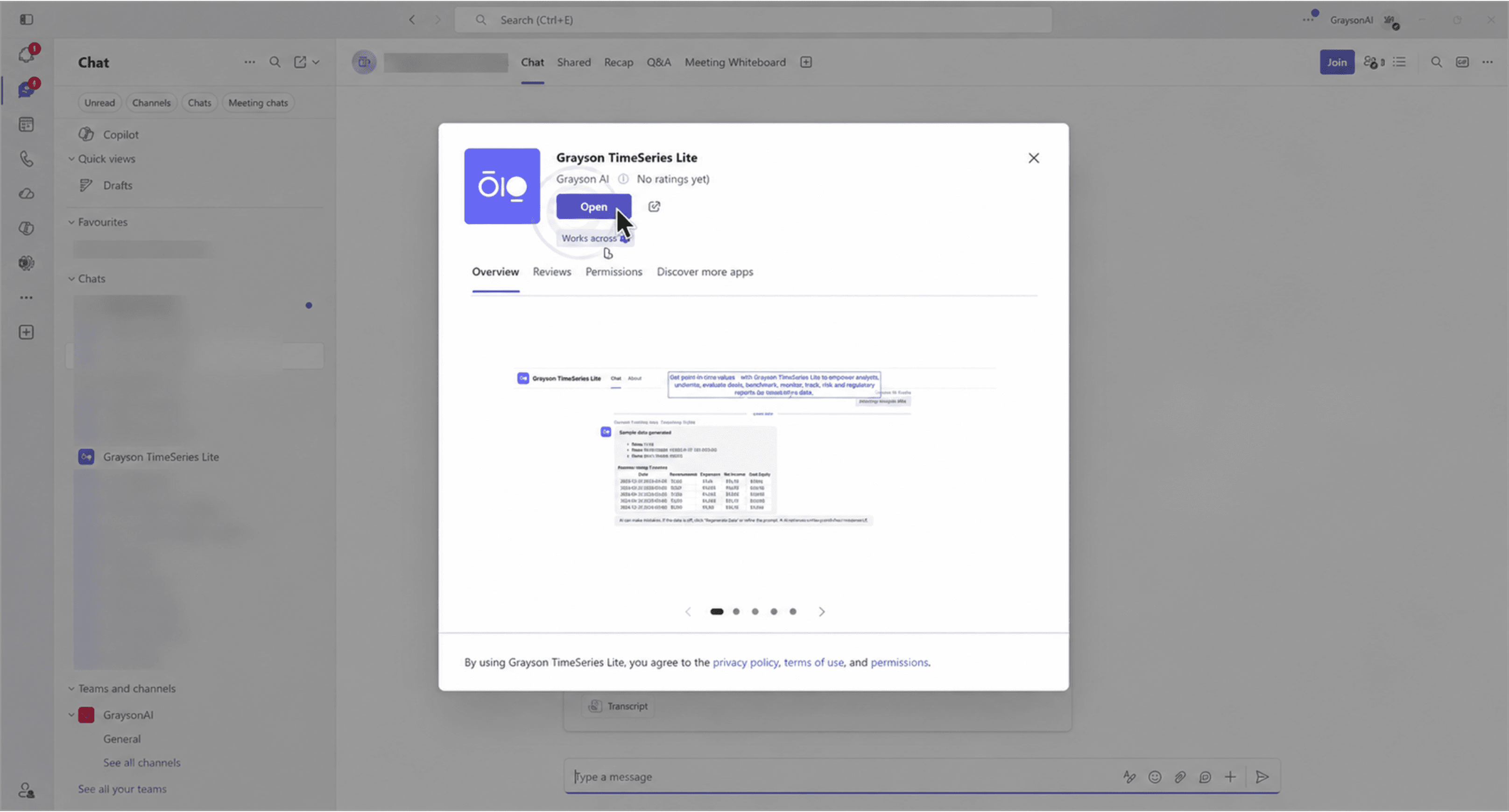The height and width of the screenshot is (812, 1509).
Task: Click the Search box at the top
Action: 753,20
